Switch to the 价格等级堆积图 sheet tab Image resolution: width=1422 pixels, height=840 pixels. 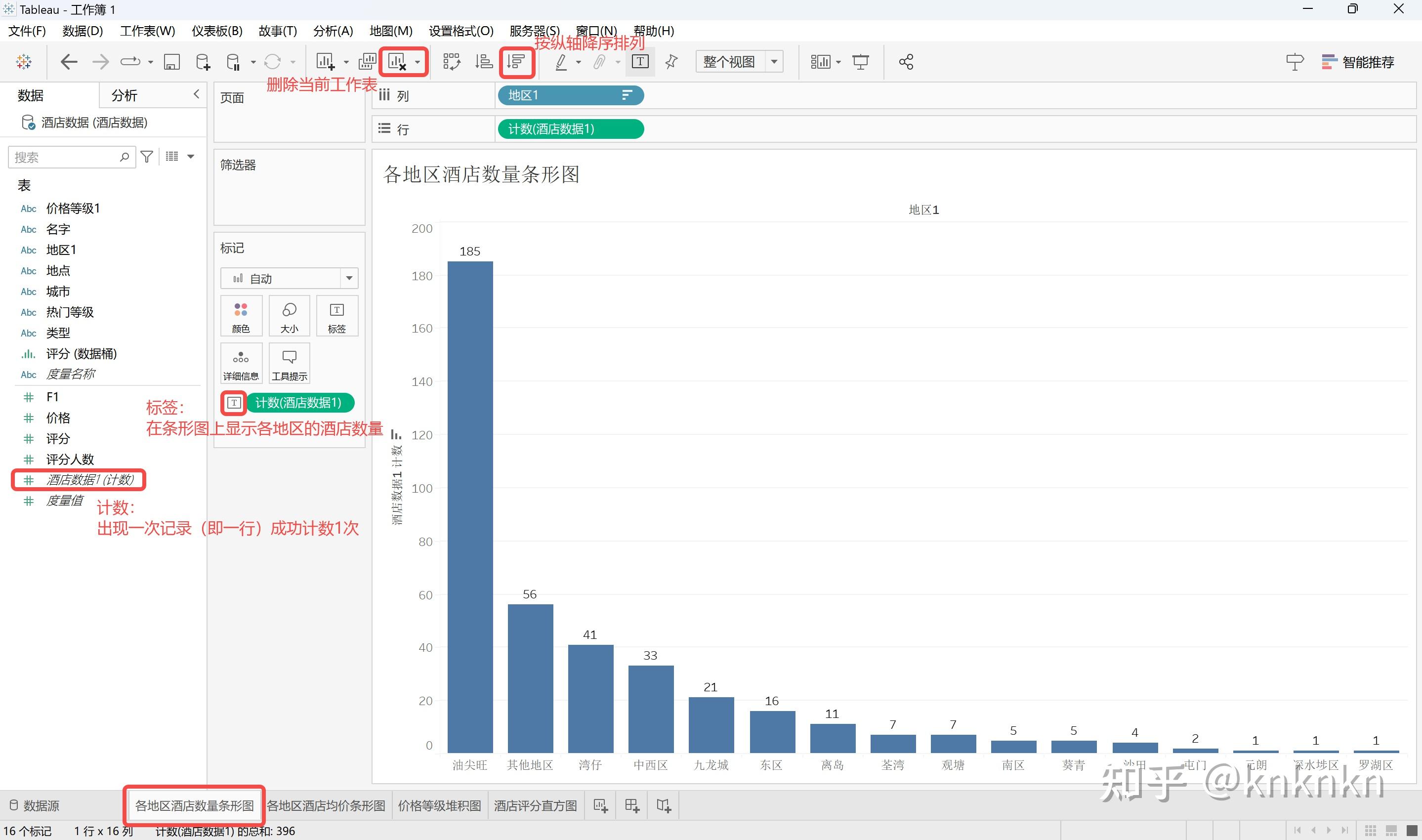pyautogui.click(x=439, y=805)
